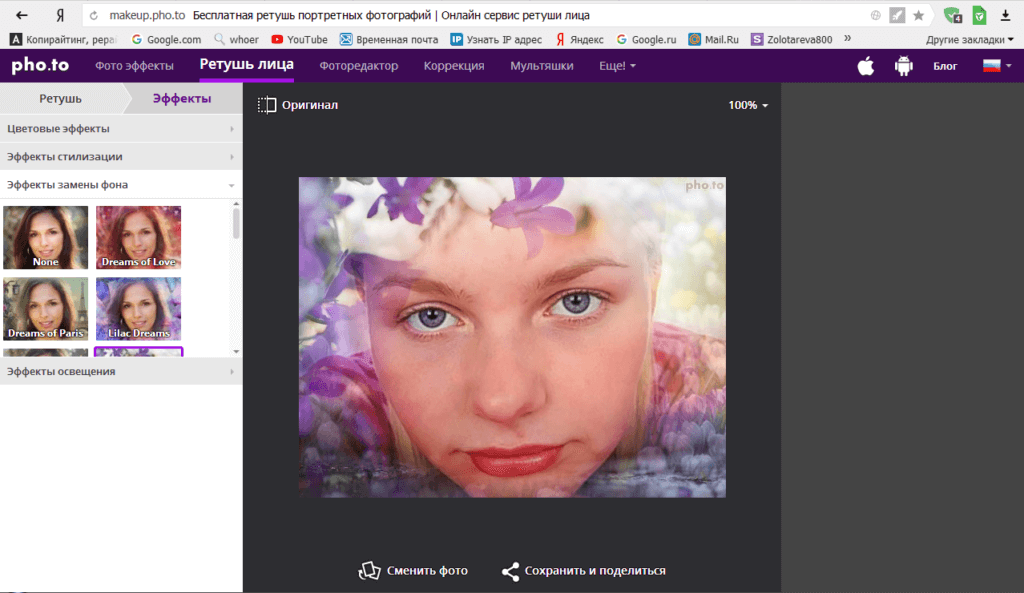Expand the Эффекты освещения section
Image resolution: width=1024 pixels, height=593 pixels.
tap(120, 371)
